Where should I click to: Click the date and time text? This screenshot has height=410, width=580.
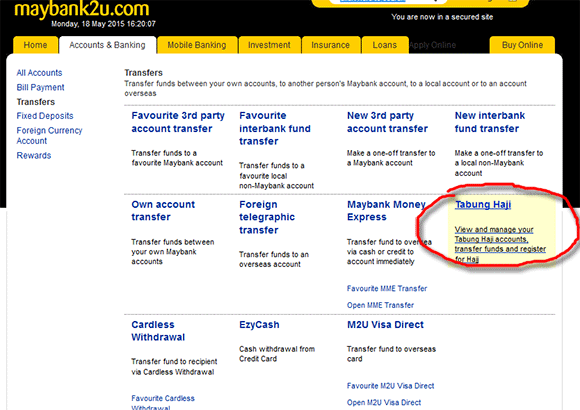[103, 24]
